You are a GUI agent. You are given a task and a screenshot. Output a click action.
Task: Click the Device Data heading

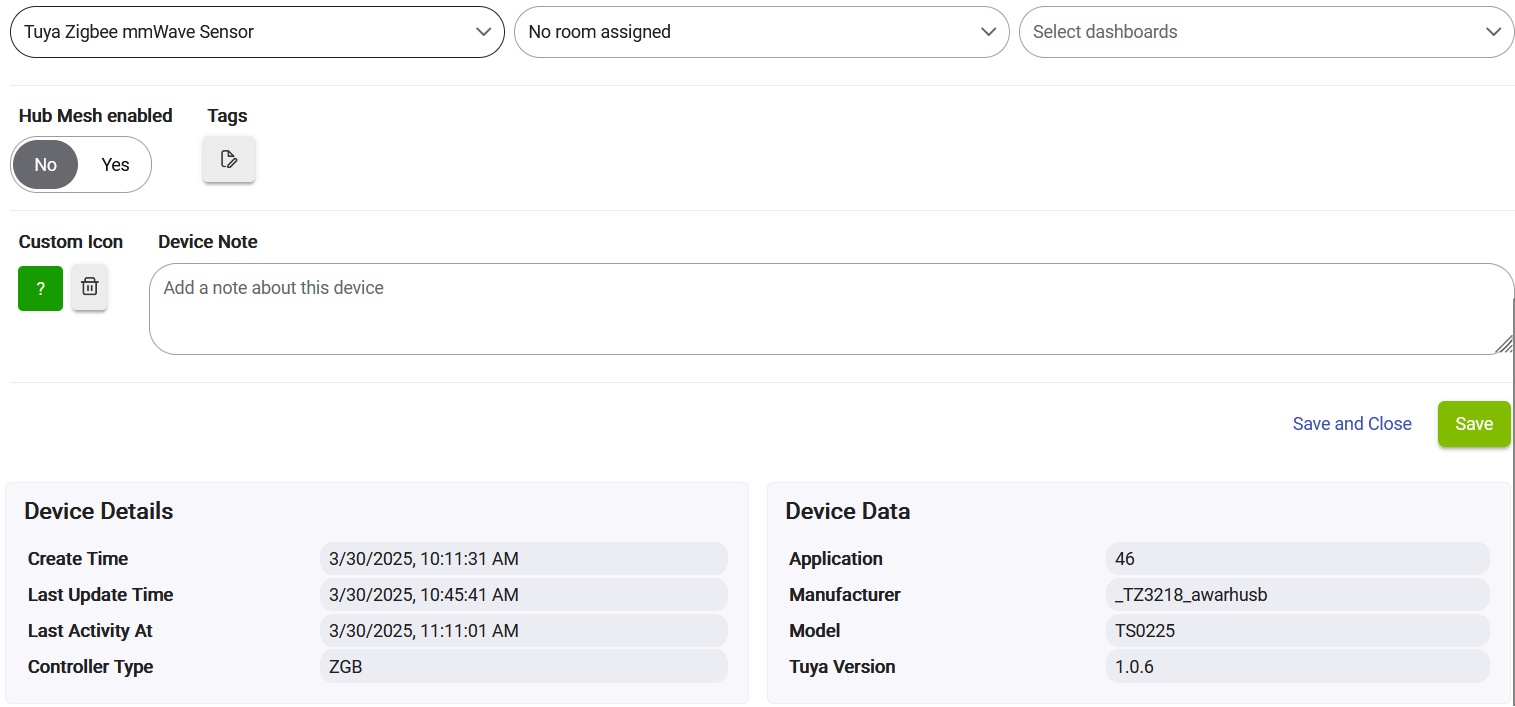(848, 511)
